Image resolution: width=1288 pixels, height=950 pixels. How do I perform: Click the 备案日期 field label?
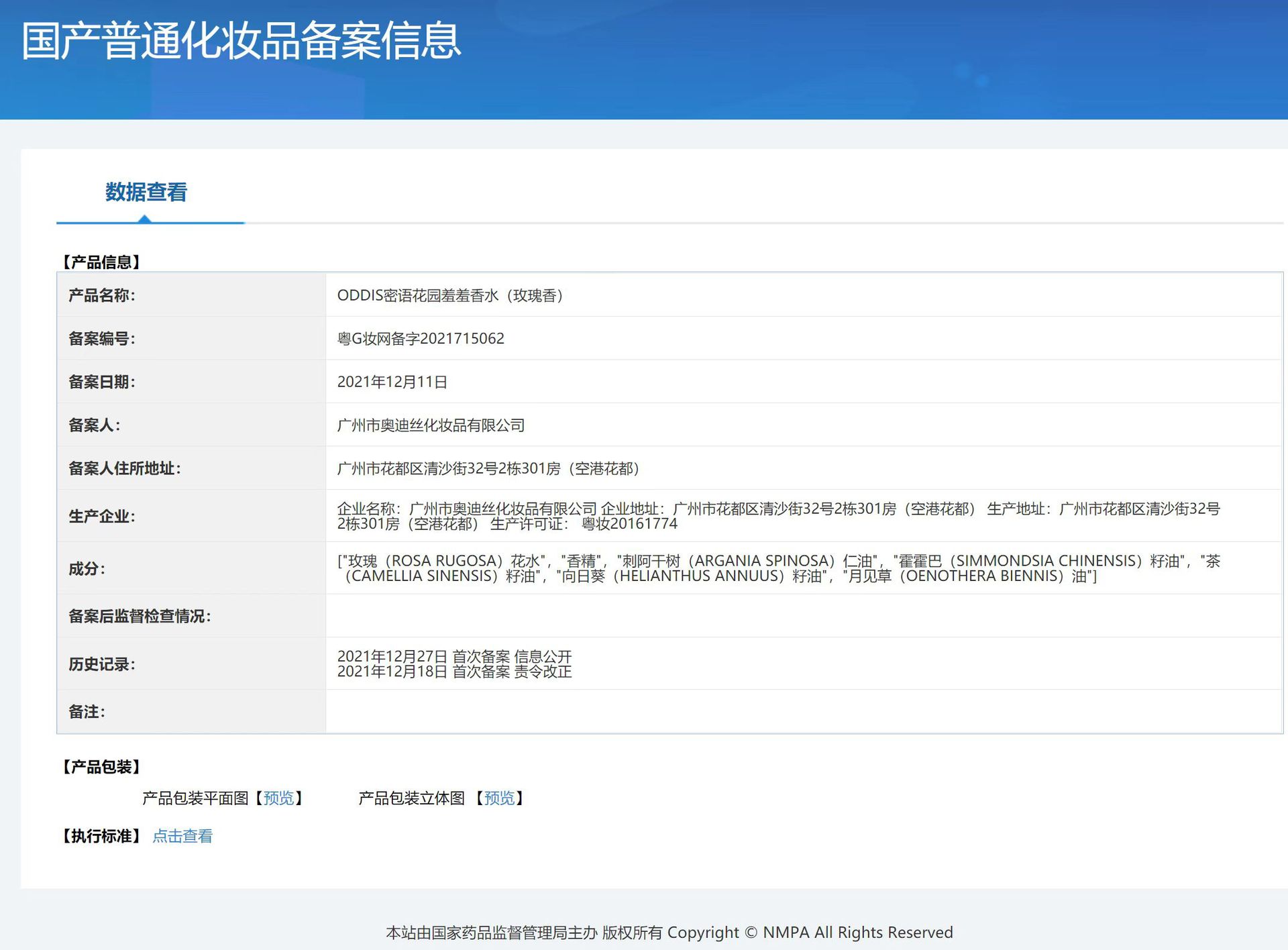coord(102,382)
